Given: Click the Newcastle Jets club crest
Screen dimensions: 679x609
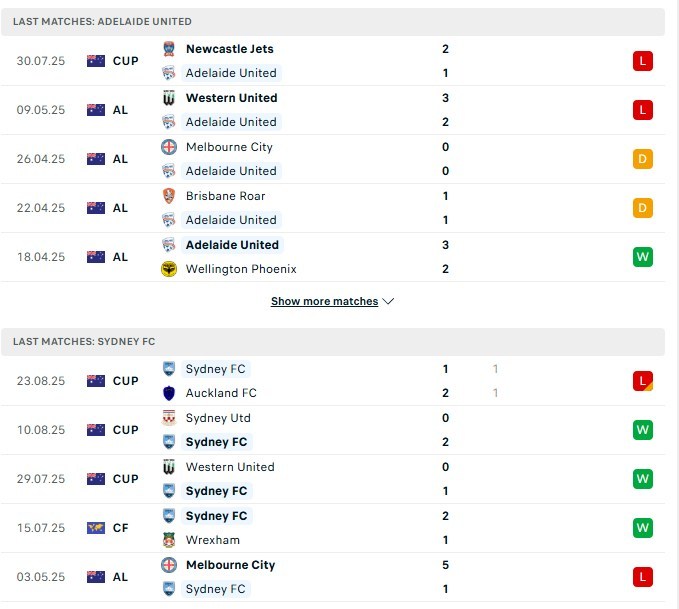Looking at the screenshot, I should point(169,49).
